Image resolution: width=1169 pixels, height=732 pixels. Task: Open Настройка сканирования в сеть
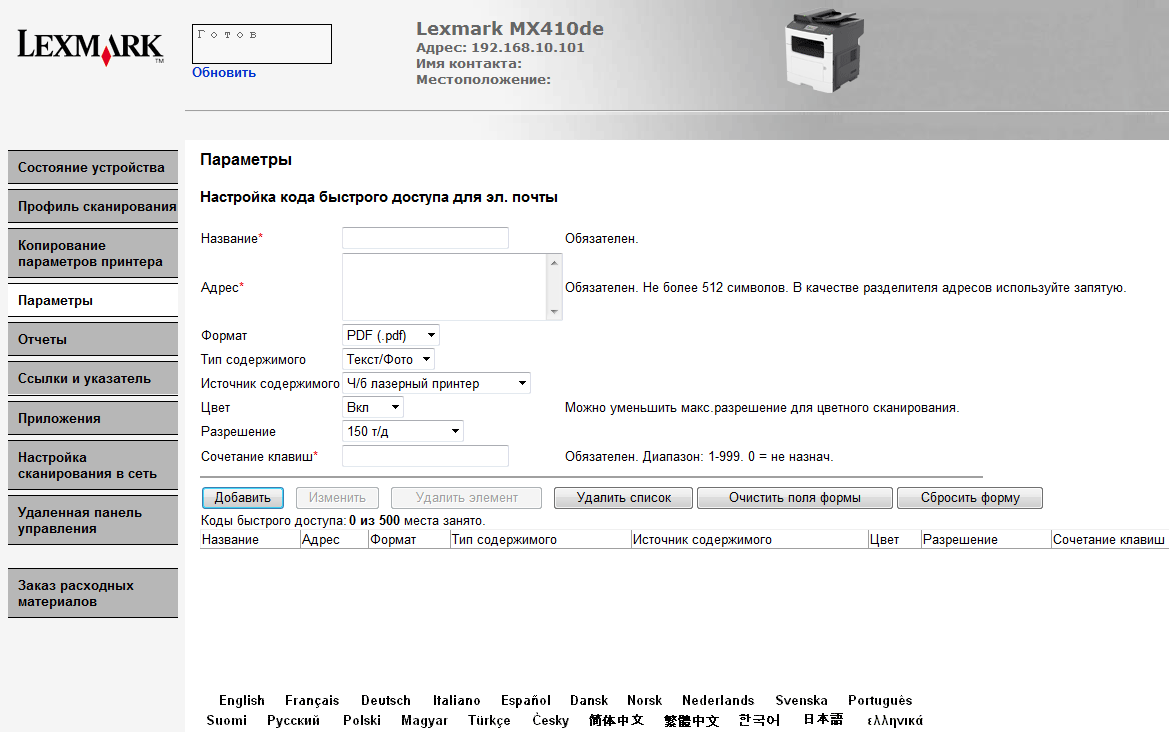coord(92,465)
